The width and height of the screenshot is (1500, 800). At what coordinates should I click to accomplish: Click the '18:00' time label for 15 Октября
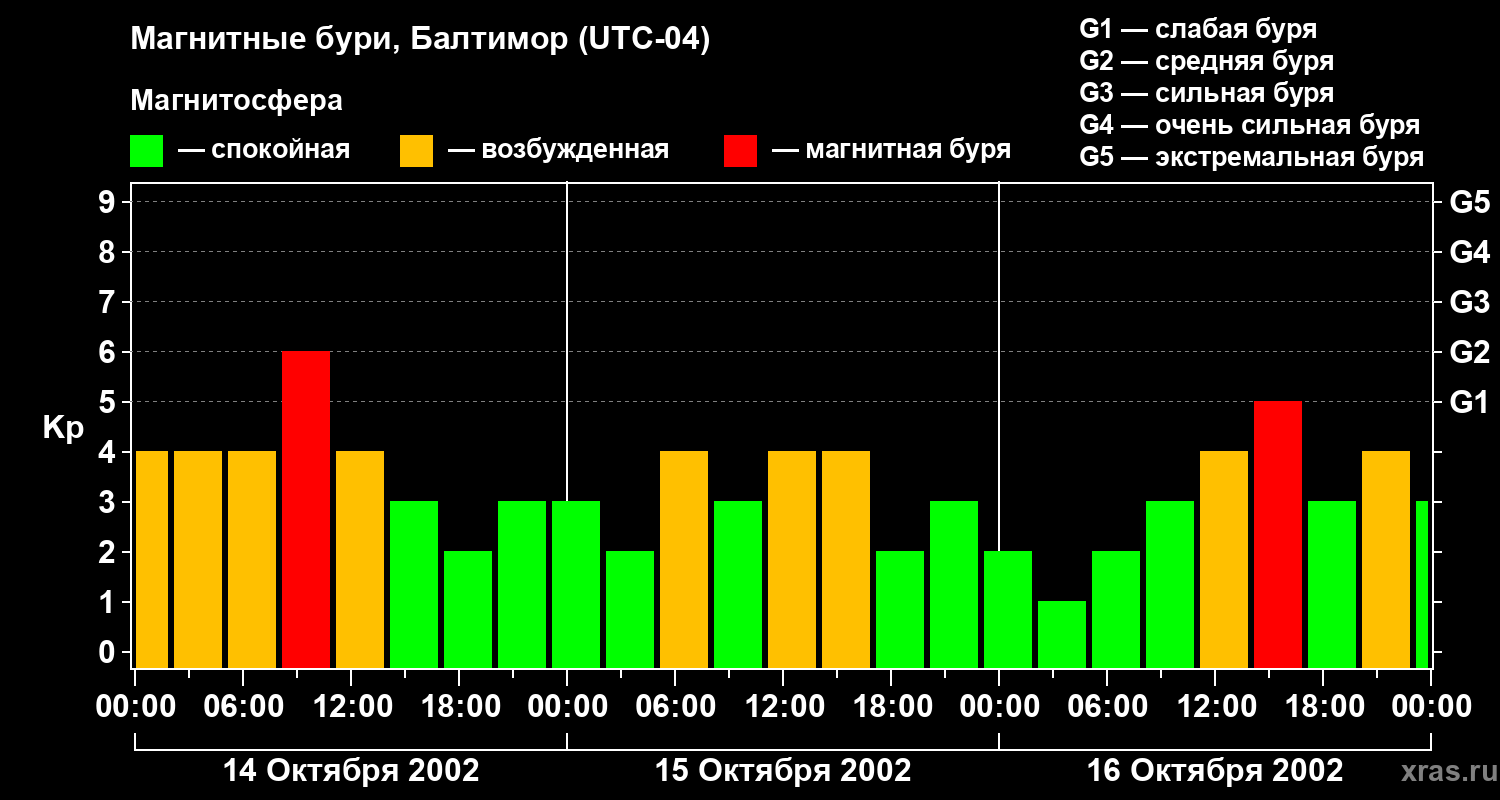tap(891, 706)
